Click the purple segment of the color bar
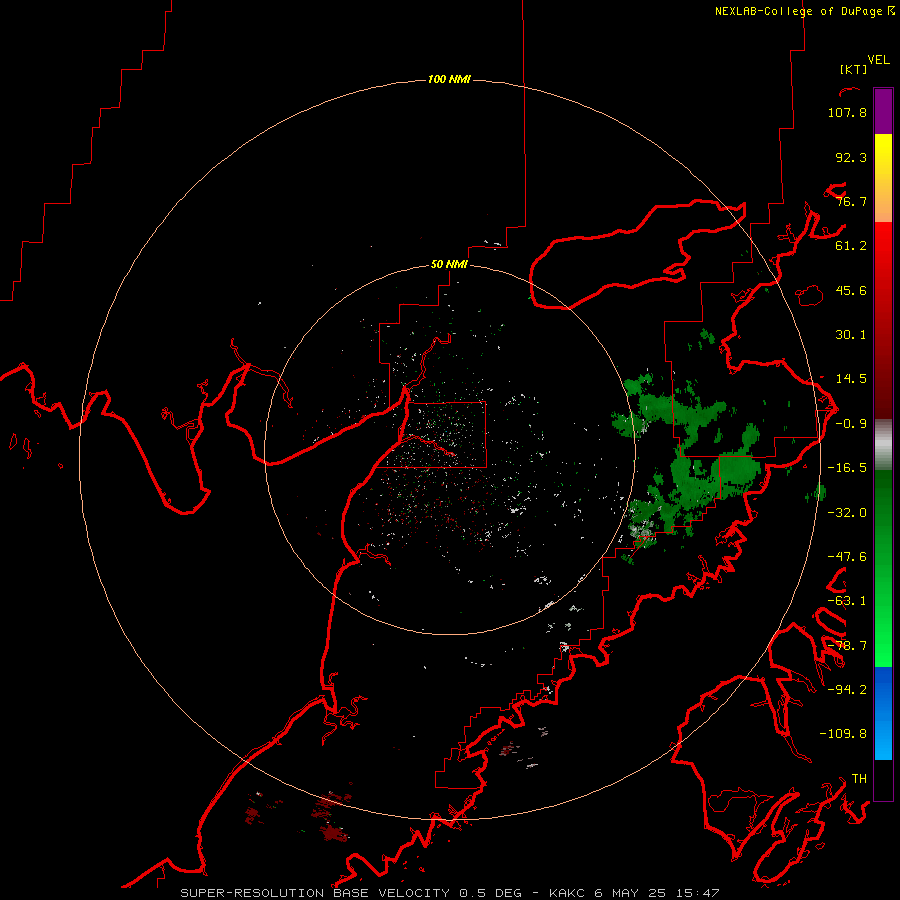 pyautogui.click(x=883, y=111)
